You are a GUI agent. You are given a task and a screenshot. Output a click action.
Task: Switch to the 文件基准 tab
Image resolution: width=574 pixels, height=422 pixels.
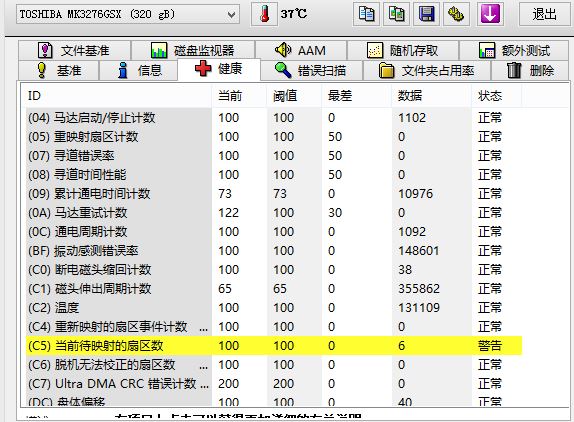pos(75,50)
